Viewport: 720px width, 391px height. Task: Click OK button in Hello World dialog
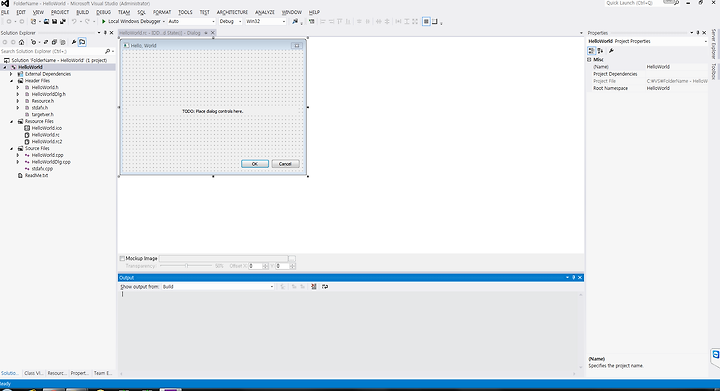point(255,164)
